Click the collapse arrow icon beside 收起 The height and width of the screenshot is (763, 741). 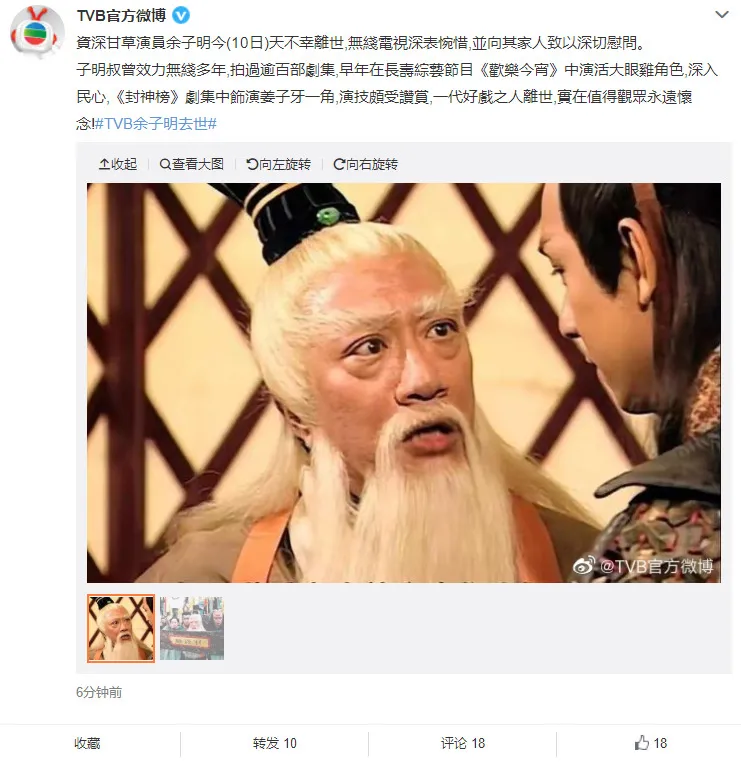(104, 164)
